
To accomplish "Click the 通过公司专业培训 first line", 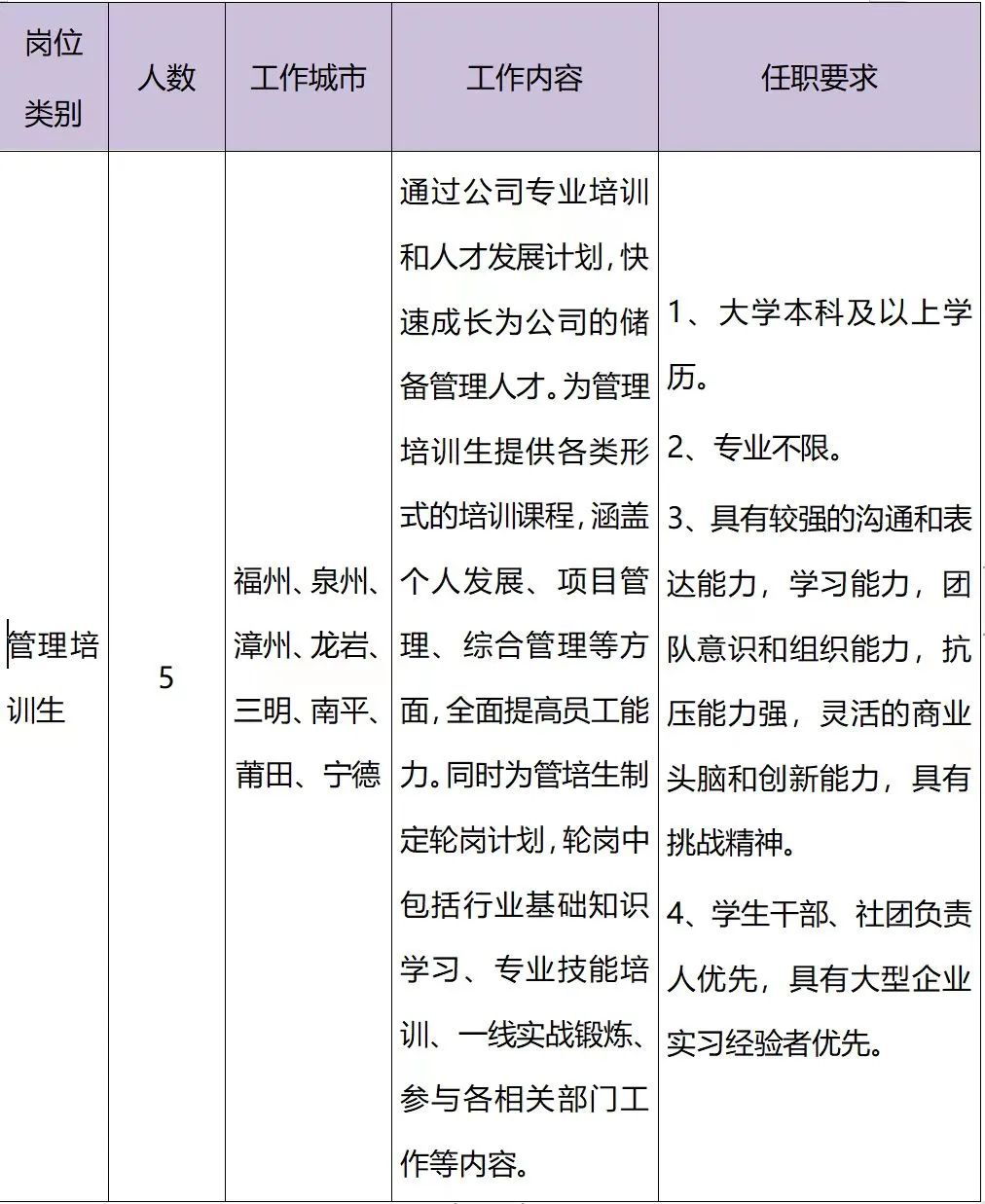I will (524, 193).
